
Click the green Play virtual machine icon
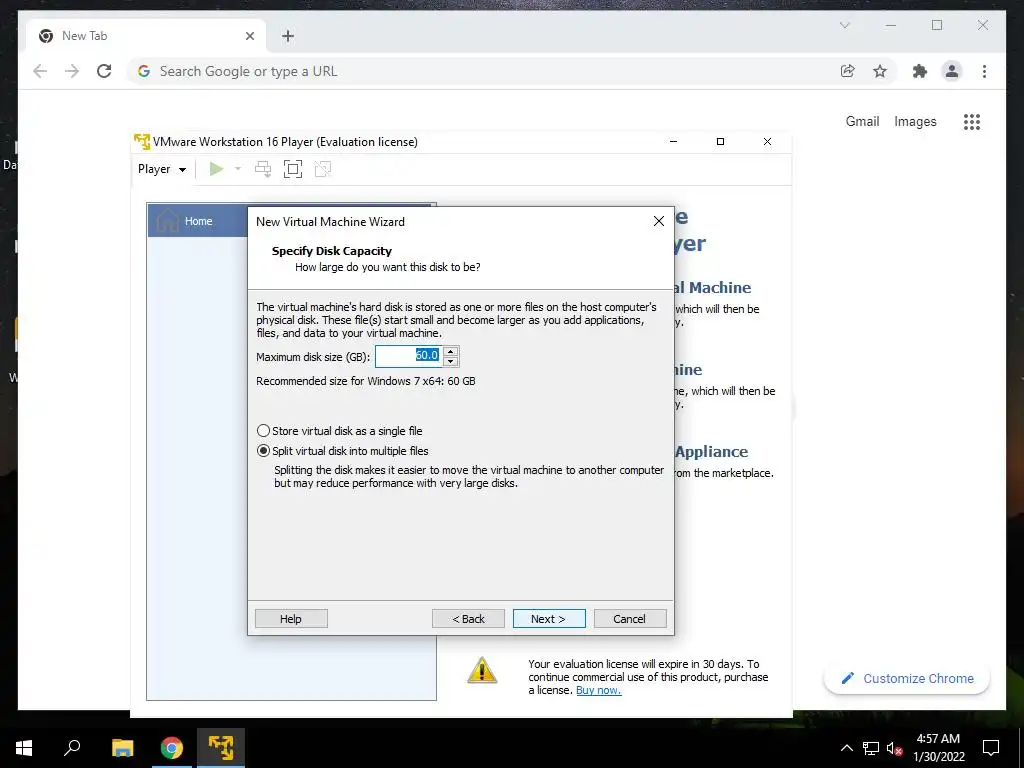click(216, 169)
